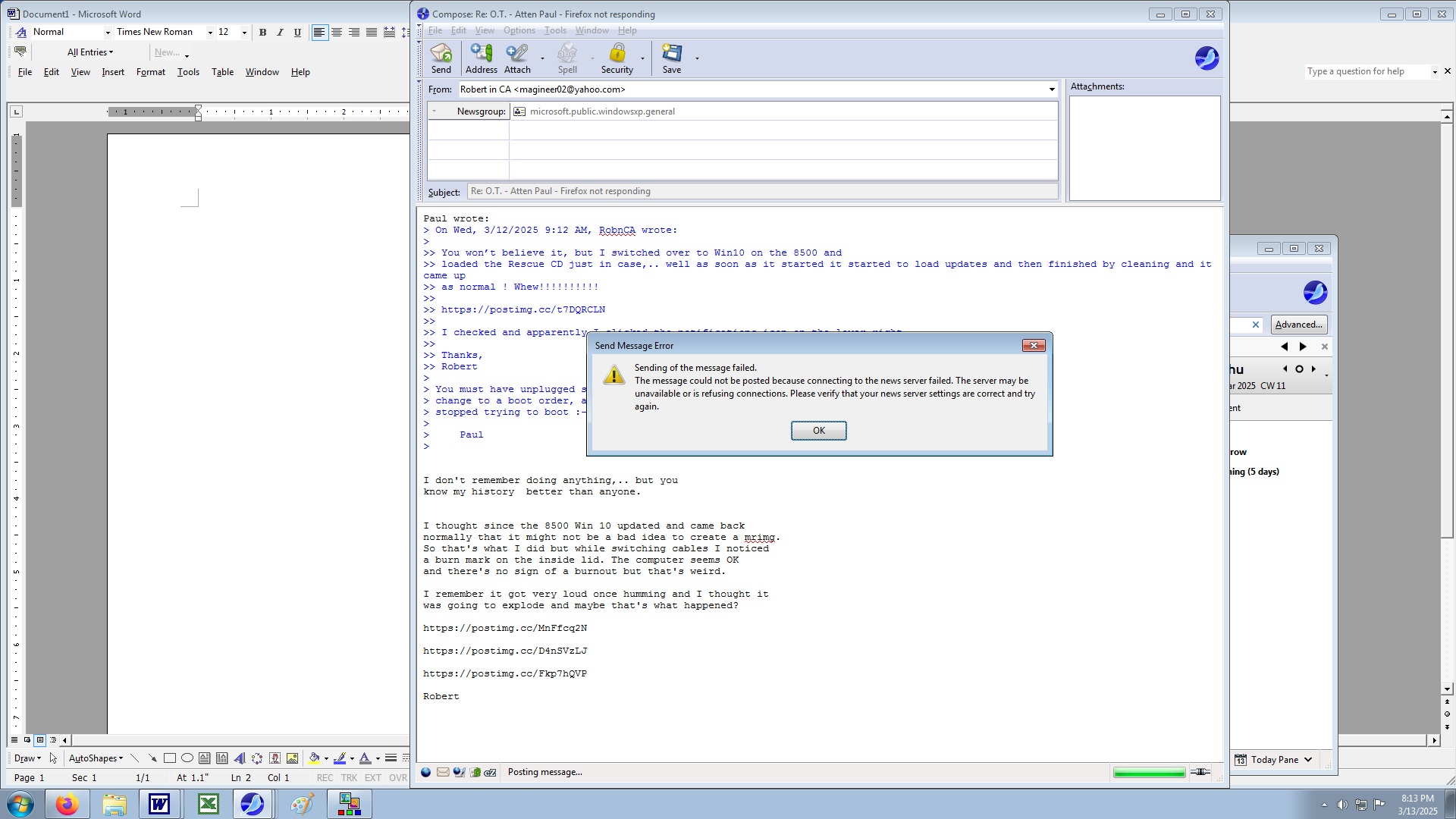The image size is (1456, 819).
Task: Expand the Save button dropdown arrow
Action: point(697,58)
